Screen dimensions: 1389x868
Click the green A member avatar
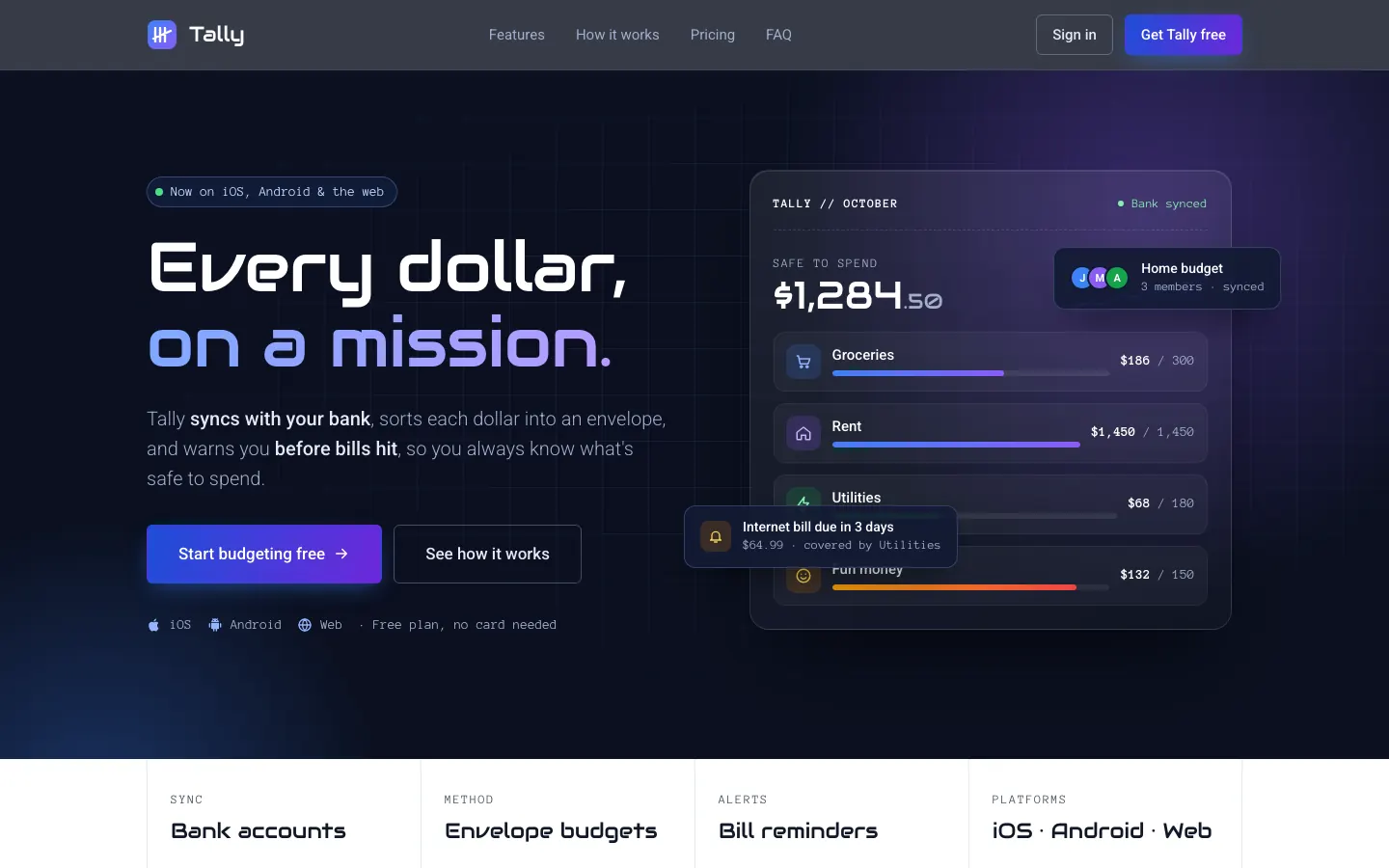[x=1117, y=278]
